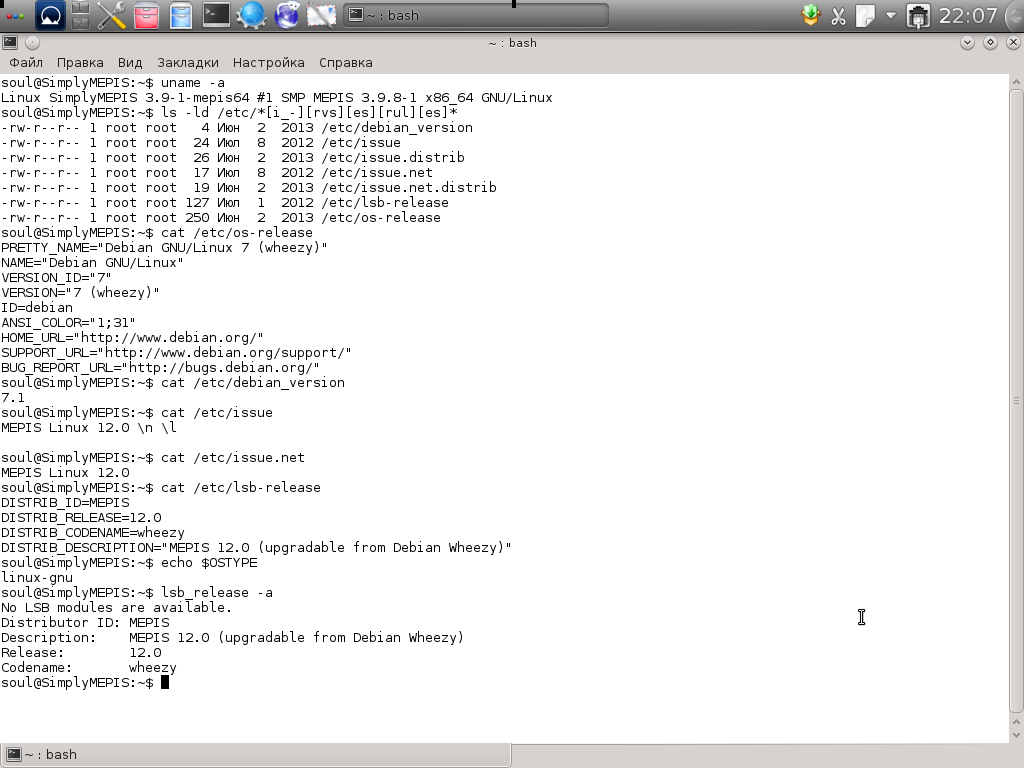Click the '/etc/debian_version' listing entry
This screenshot has width=1024, height=768.
(x=397, y=127)
